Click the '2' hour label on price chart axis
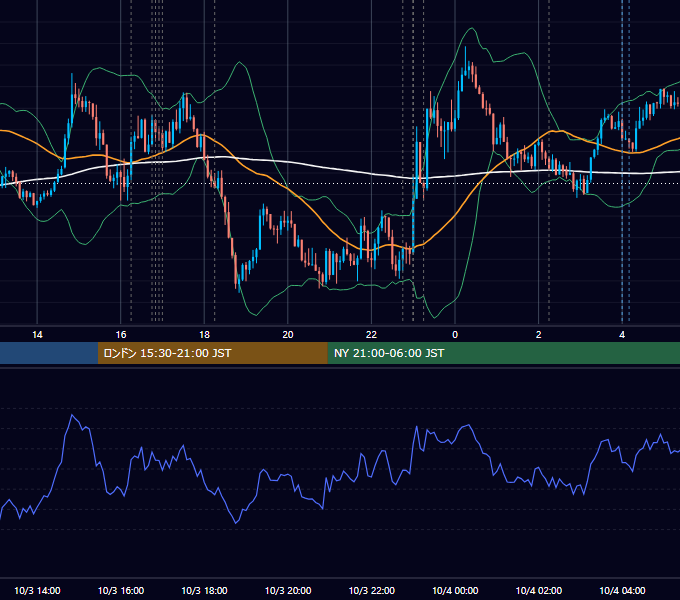The height and width of the screenshot is (600, 680). click(539, 335)
